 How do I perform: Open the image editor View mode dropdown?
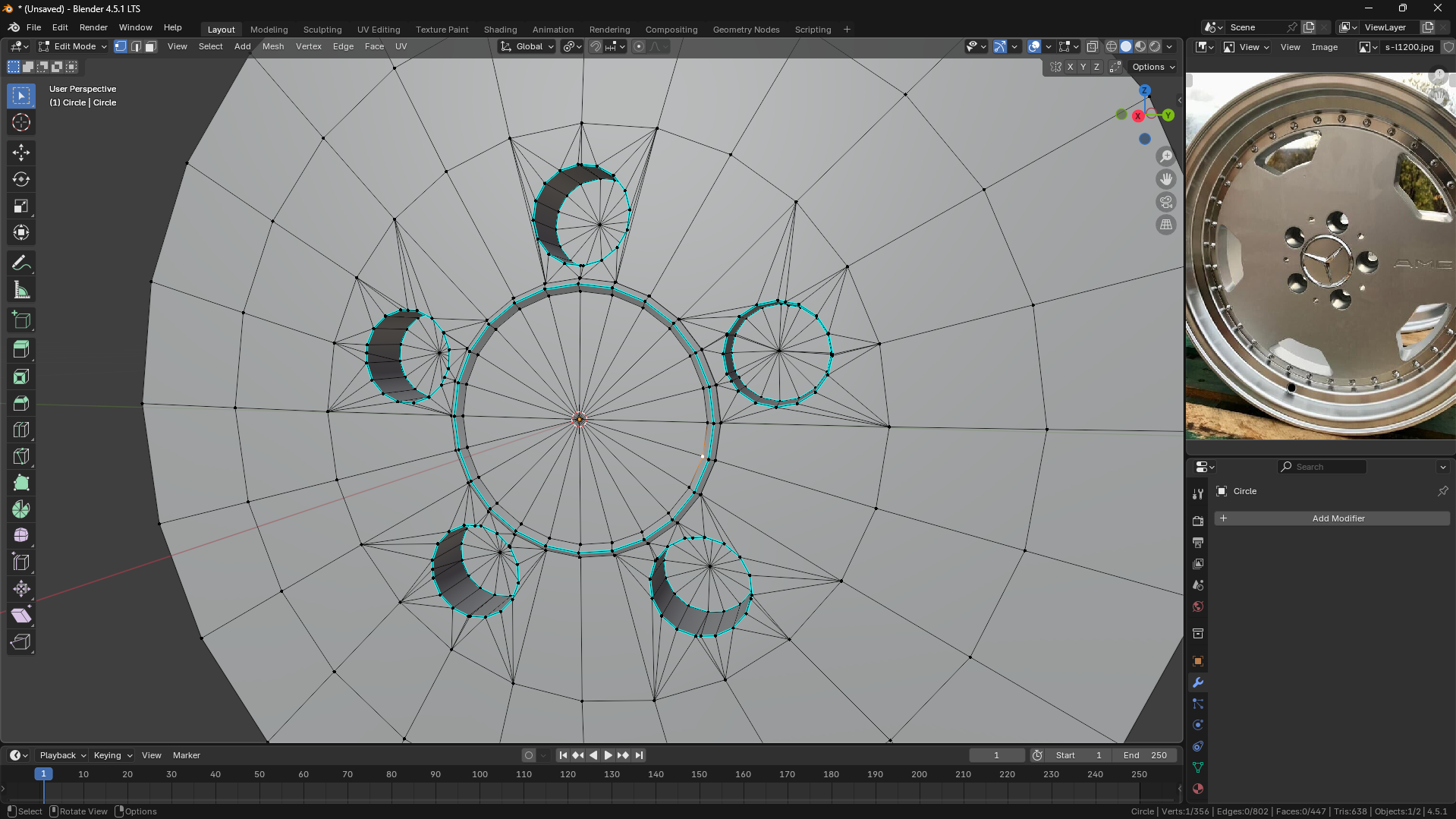pos(1247,47)
